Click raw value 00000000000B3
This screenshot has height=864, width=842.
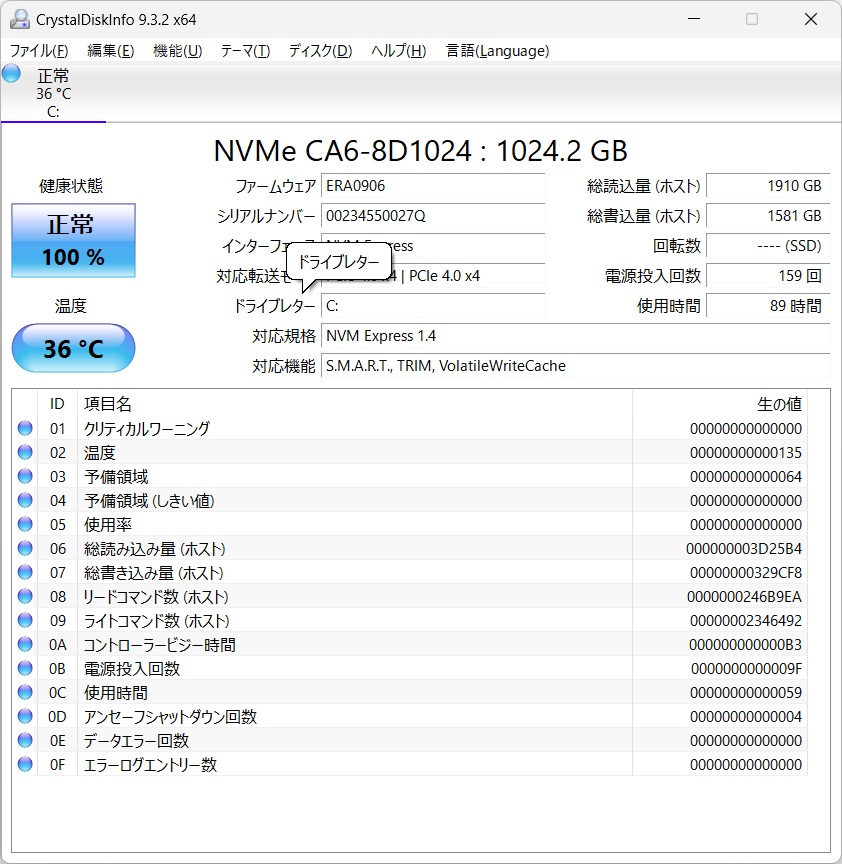[746, 644]
